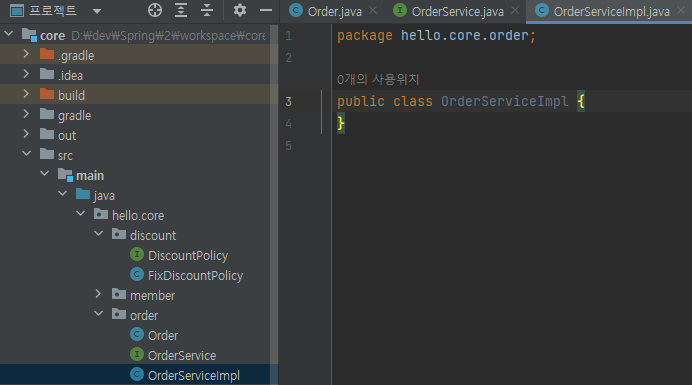The image size is (692, 385).
Task: Click the OrderService interface icon in tree
Action: (x=137, y=354)
